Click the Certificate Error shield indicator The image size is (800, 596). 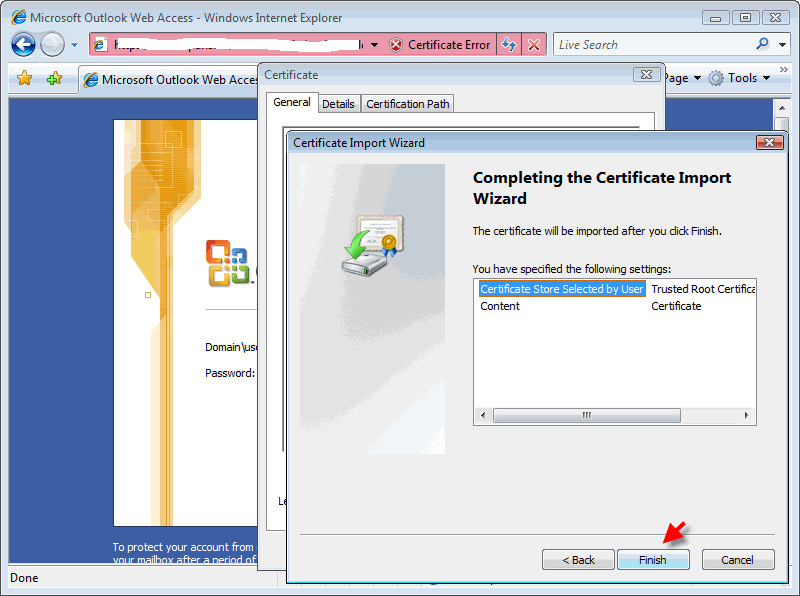click(x=439, y=45)
